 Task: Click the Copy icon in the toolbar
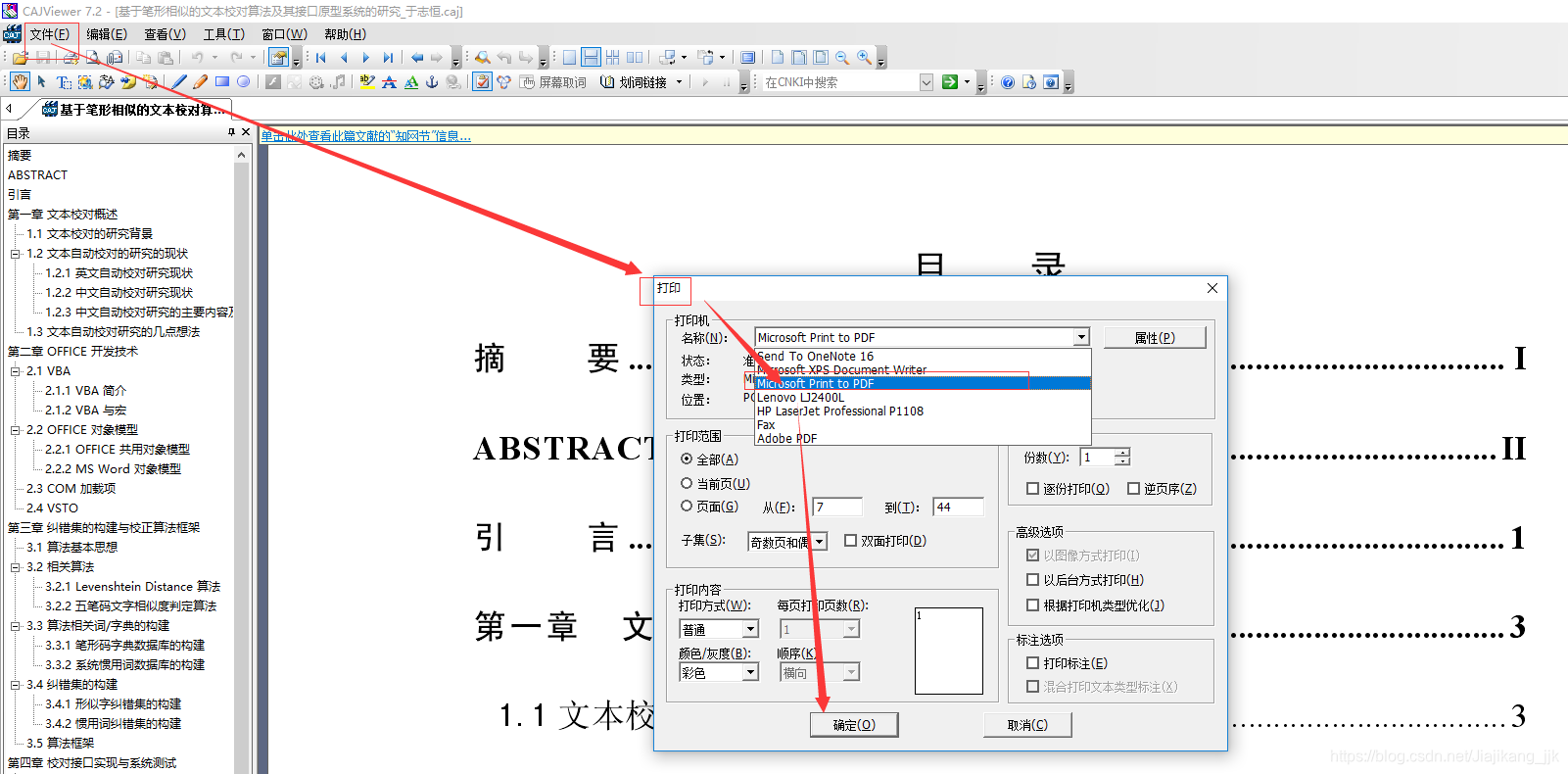(143, 58)
